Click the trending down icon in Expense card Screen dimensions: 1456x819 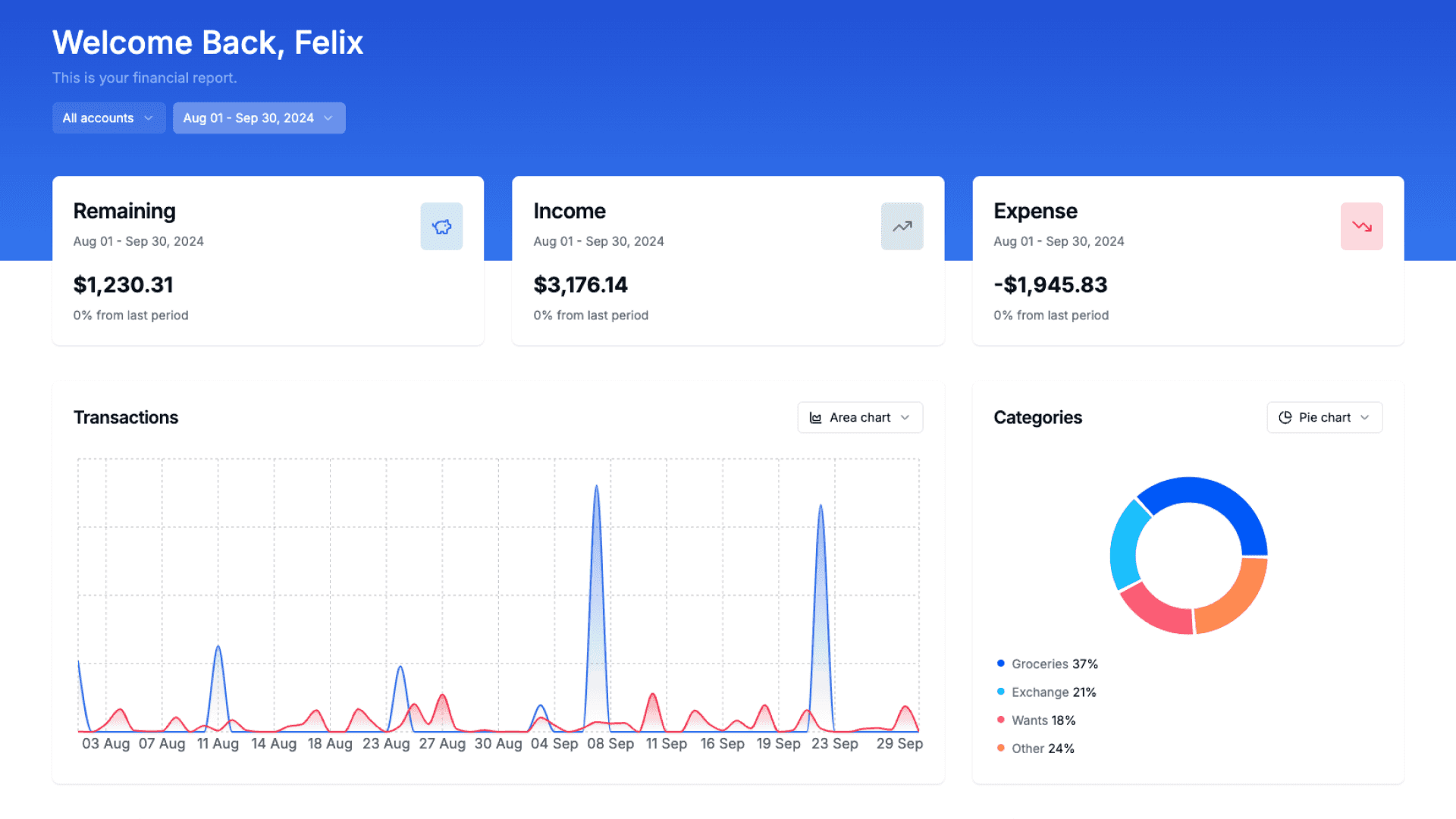[x=1361, y=227]
